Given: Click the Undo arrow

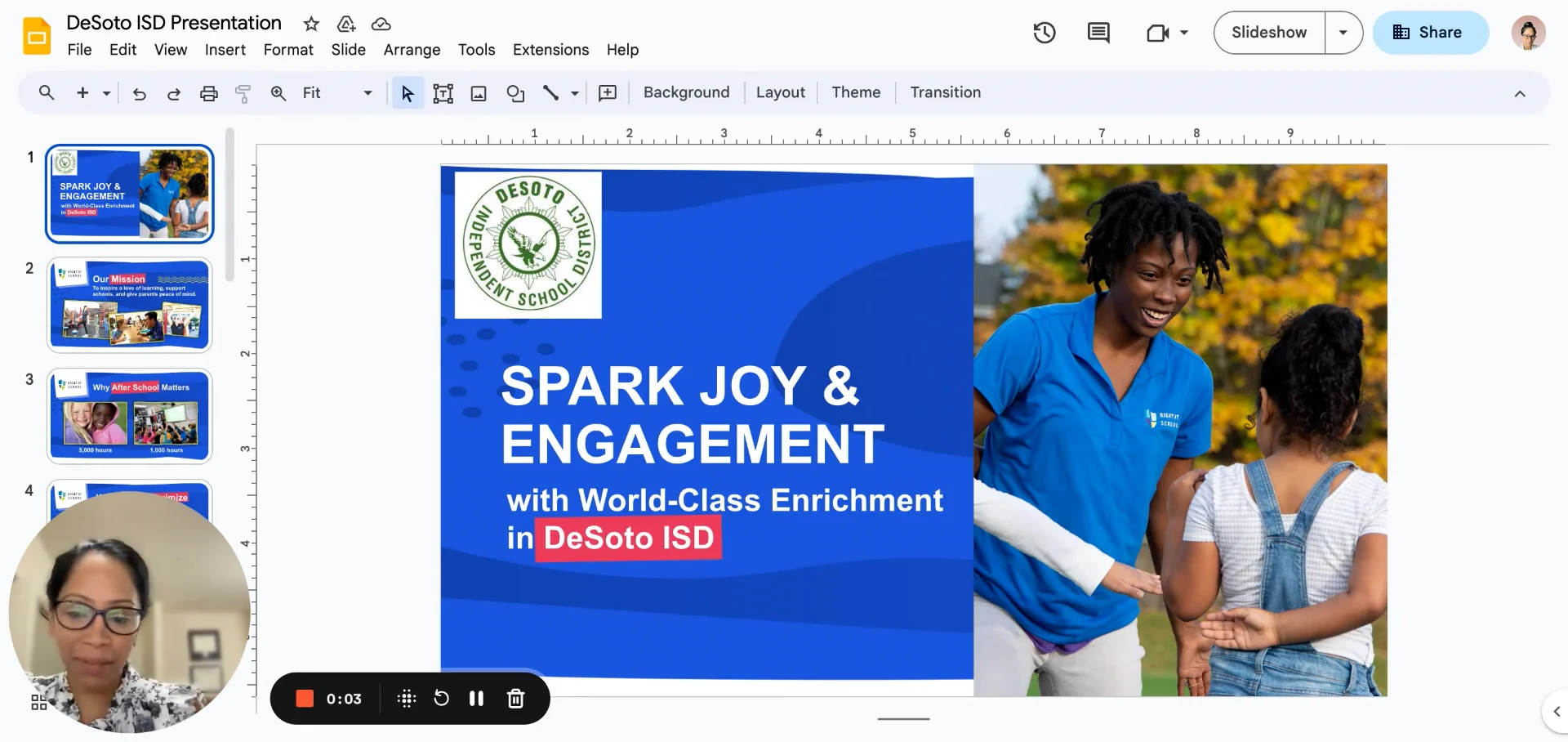Looking at the screenshot, I should [x=140, y=93].
